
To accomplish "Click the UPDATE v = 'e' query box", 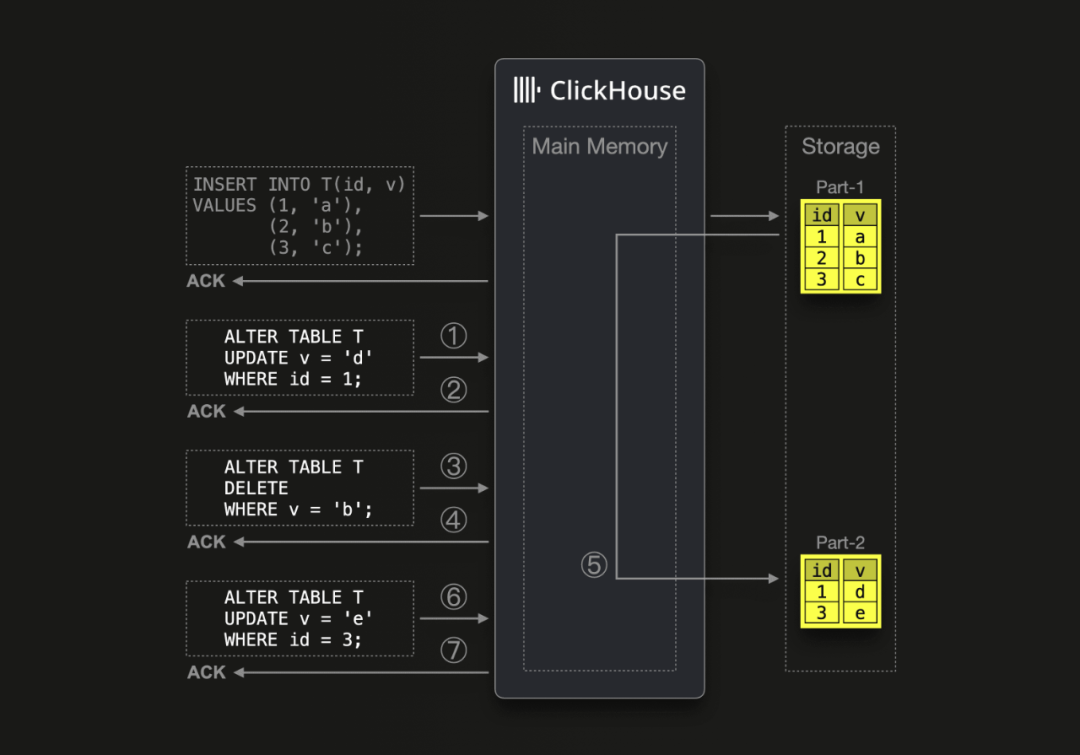I will pyautogui.click(x=299, y=618).
